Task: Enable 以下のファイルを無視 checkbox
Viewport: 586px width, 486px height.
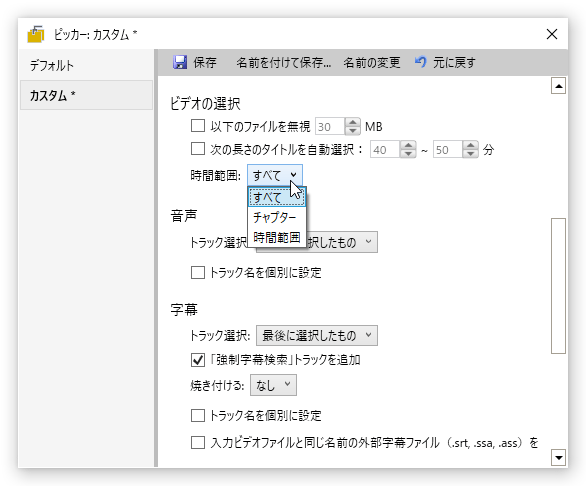Action: 198,126
